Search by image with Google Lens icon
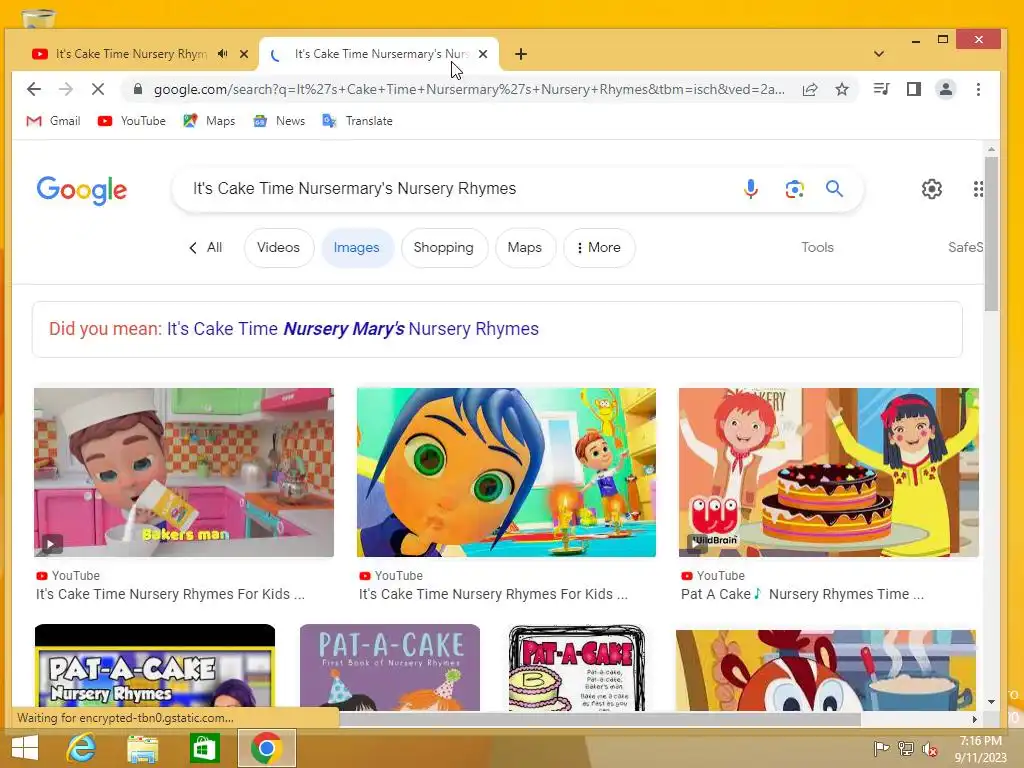 pyautogui.click(x=794, y=189)
